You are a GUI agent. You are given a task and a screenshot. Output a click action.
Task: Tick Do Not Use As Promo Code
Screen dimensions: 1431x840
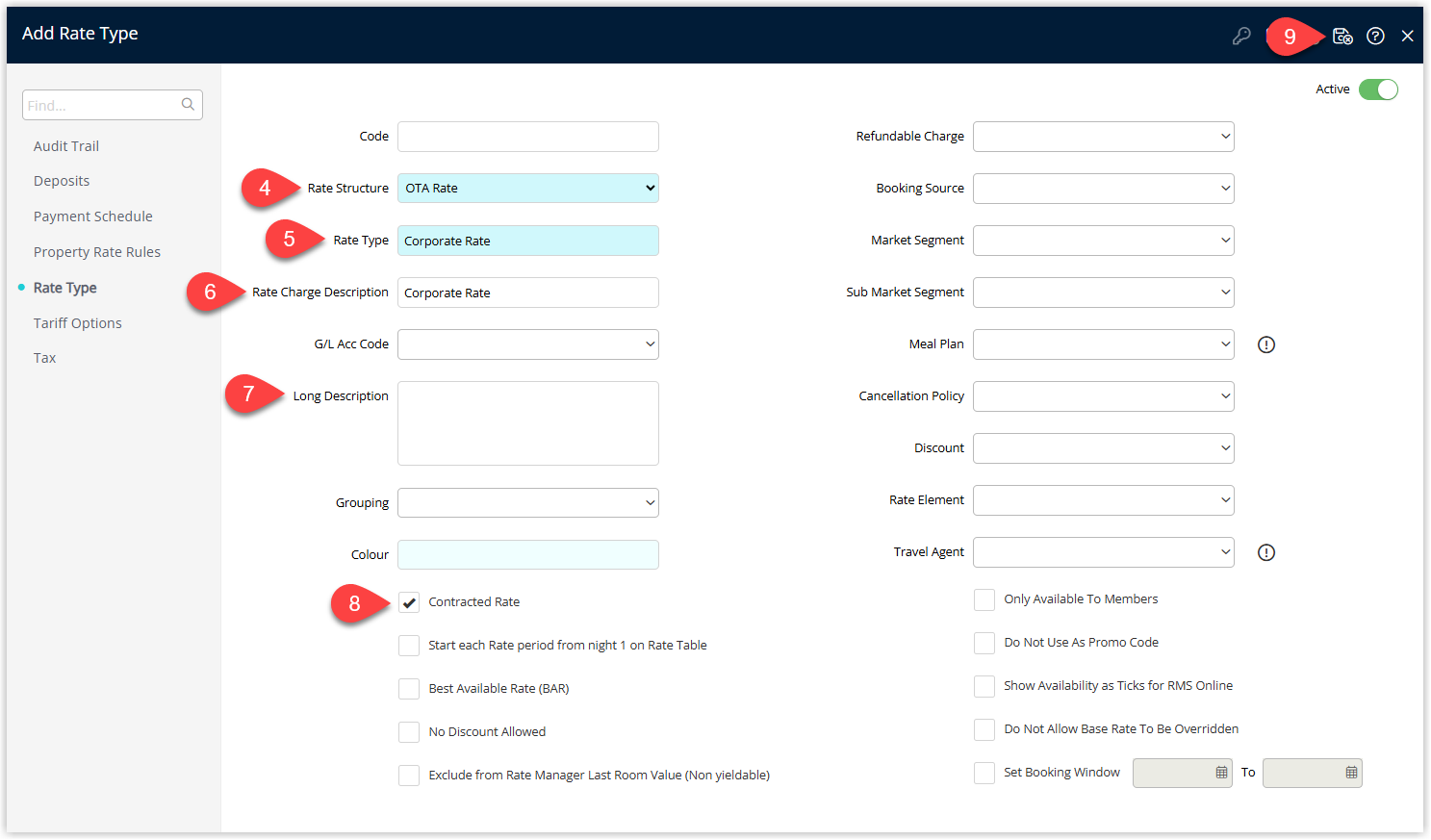click(984, 643)
